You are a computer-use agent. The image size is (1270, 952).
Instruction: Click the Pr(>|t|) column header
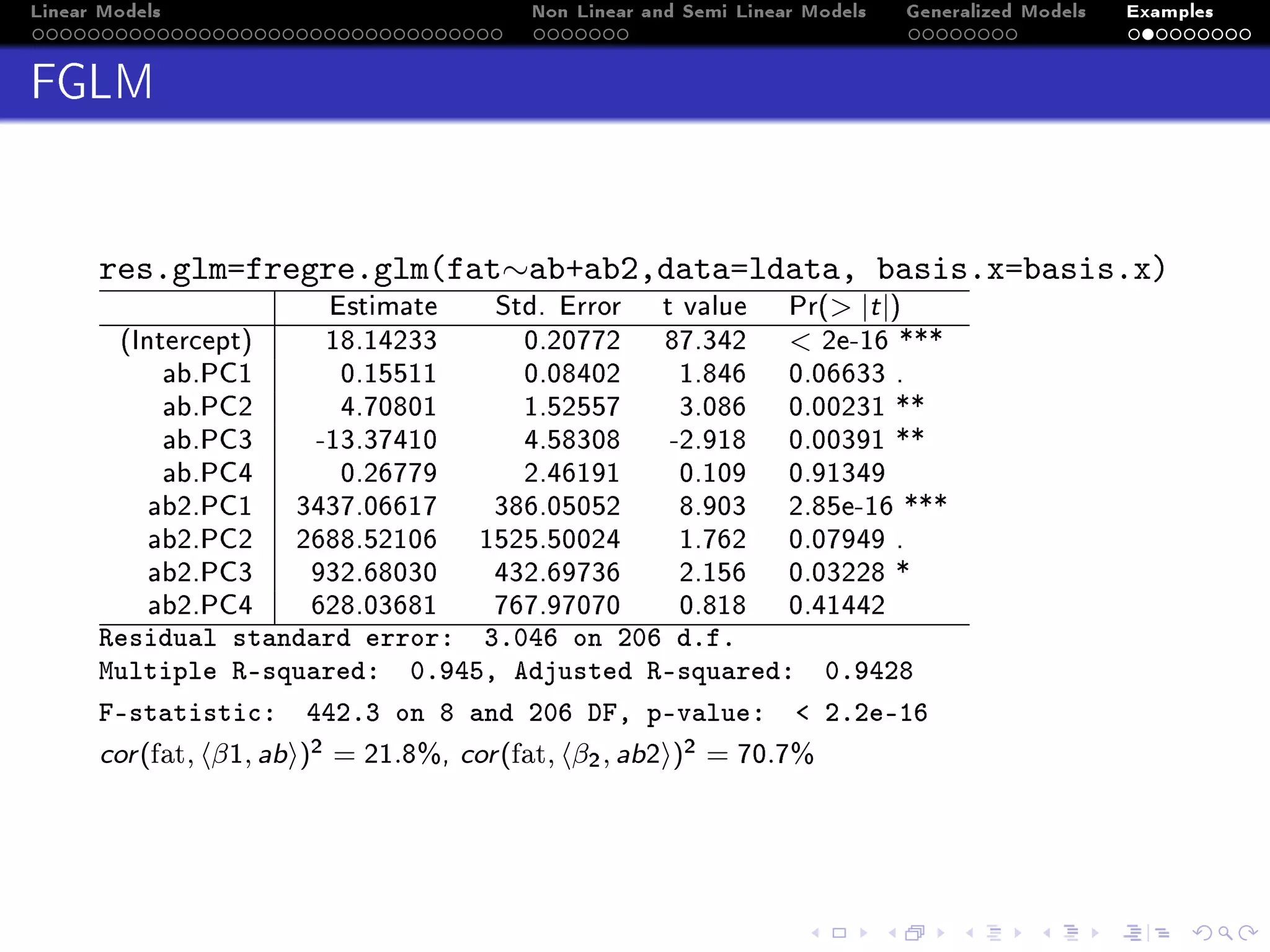tap(845, 307)
